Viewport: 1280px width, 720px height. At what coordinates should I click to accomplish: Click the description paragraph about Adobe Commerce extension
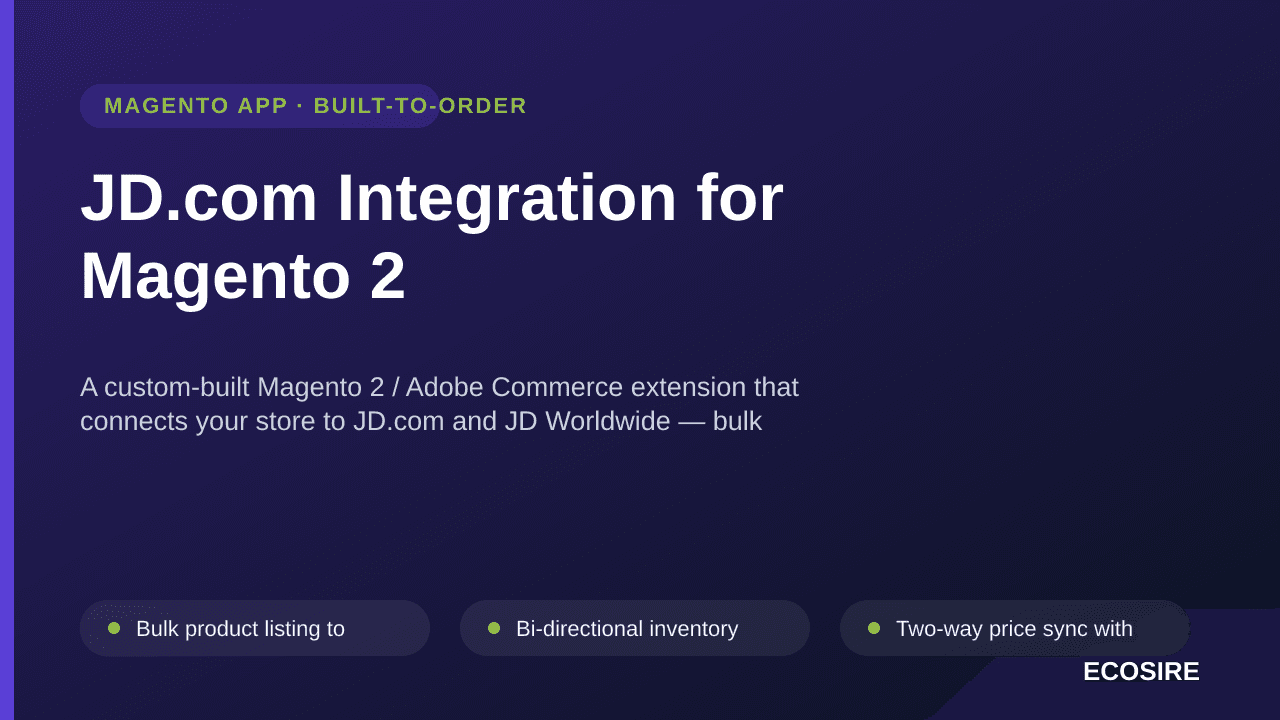pos(439,404)
